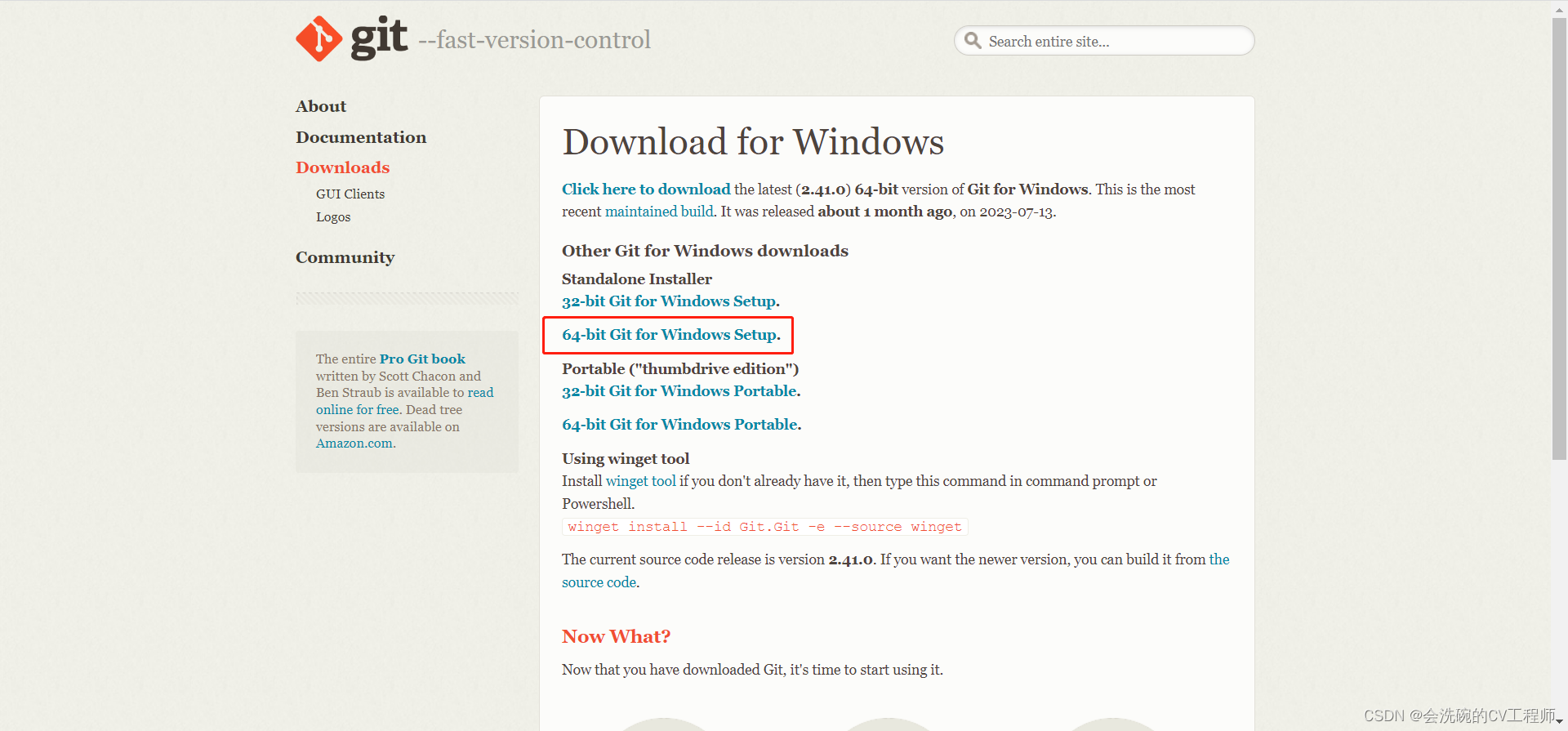Click the search magnifier icon
This screenshot has height=731, width=1568.
click(x=972, y=40)
